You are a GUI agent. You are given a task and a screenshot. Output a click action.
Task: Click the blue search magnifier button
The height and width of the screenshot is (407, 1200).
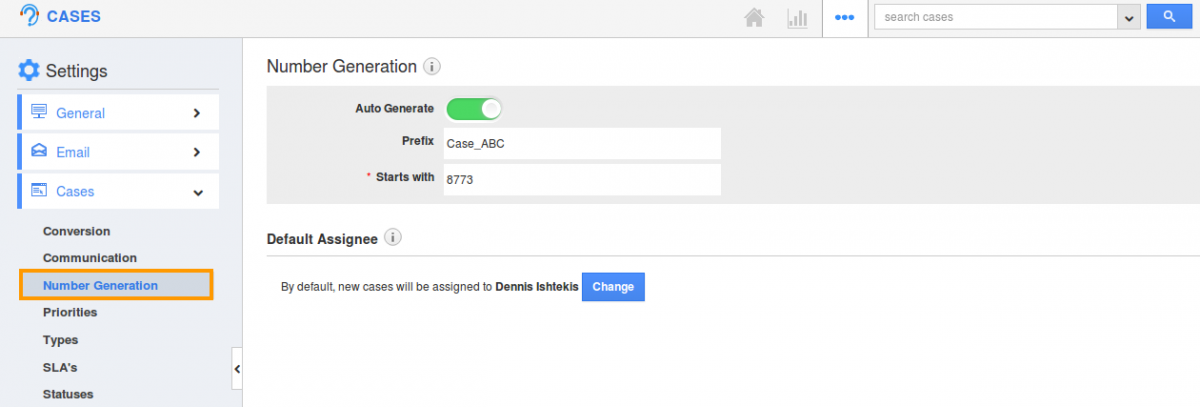tap(1168, 17)
